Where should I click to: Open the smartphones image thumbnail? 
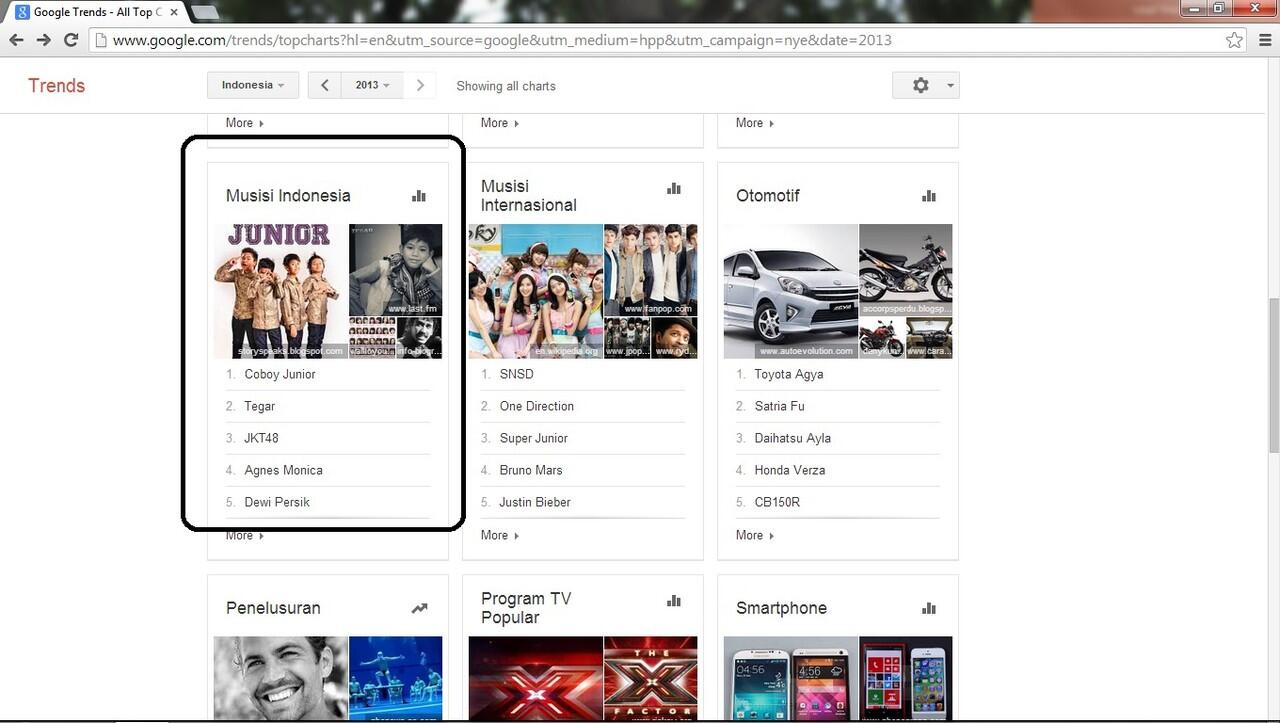point(790,678)
